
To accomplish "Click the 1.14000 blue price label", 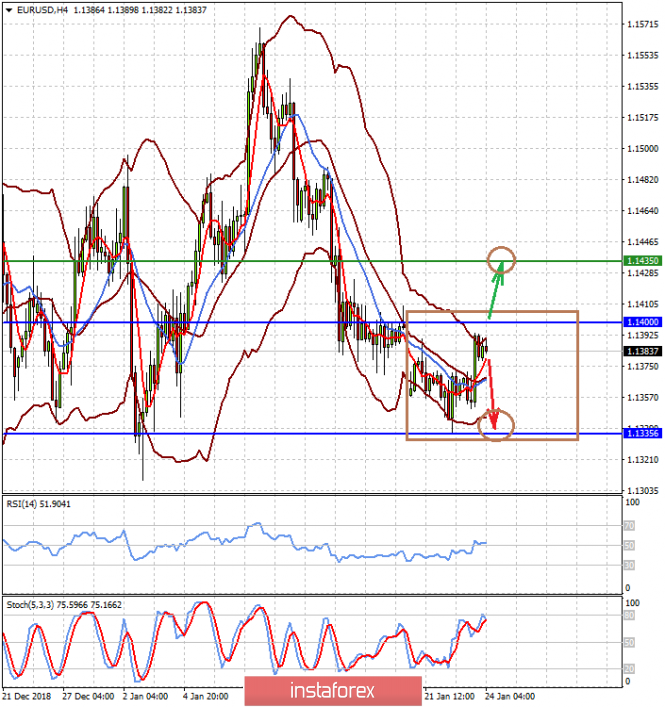I will coord(641,323).
